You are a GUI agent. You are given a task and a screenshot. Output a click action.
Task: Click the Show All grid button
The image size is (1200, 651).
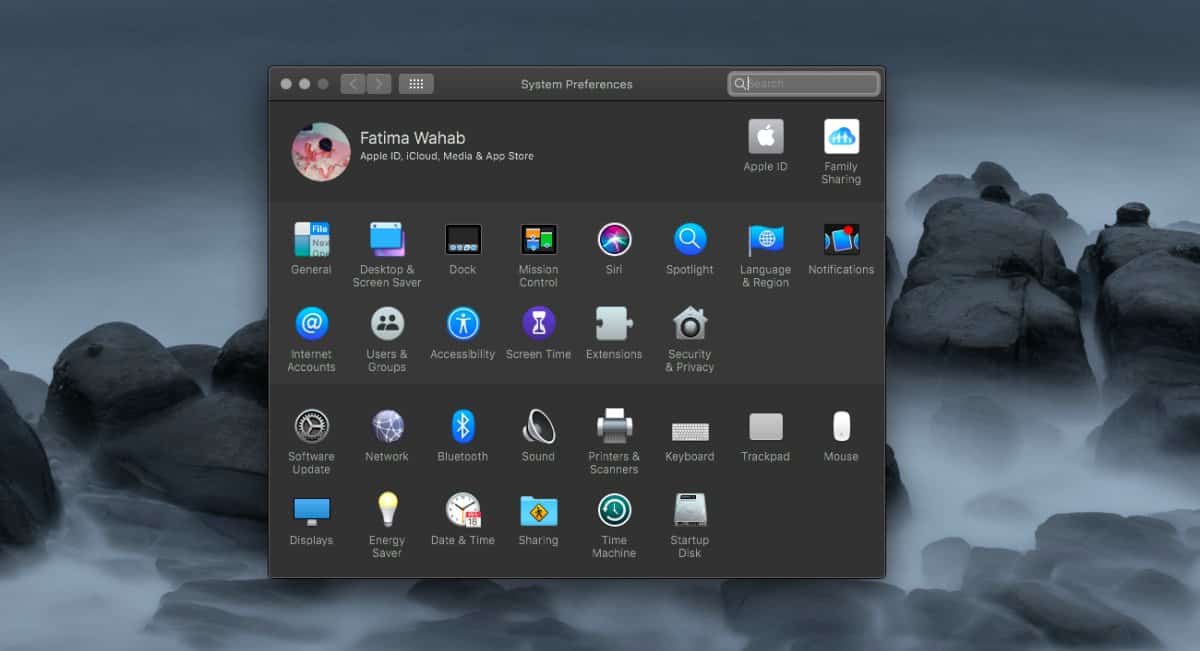tap(416, 84)
